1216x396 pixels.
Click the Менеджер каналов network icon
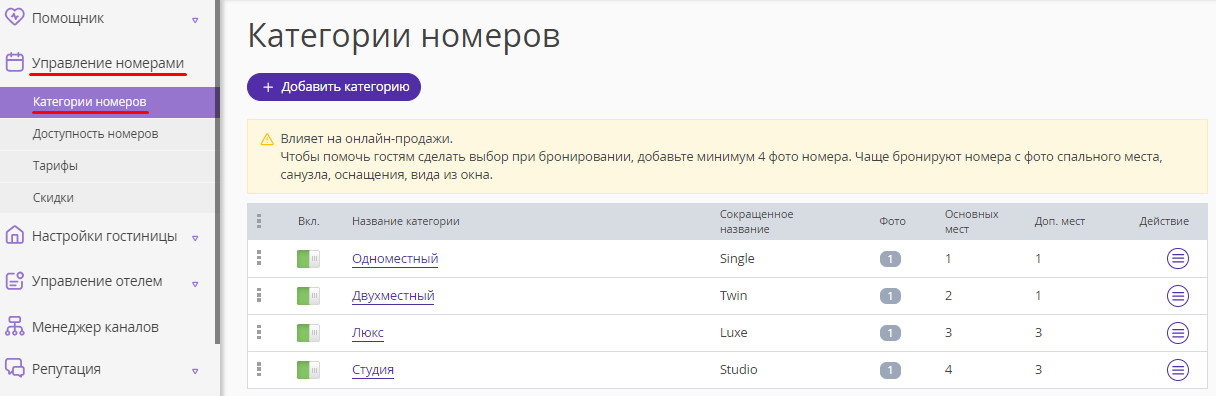pos(15,326)
